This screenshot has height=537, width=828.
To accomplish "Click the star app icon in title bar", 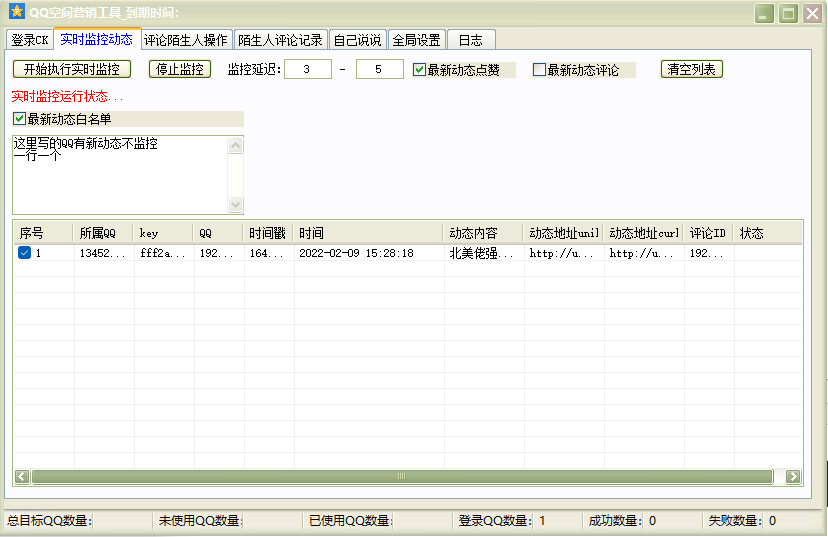I will (x=16, y=13).
